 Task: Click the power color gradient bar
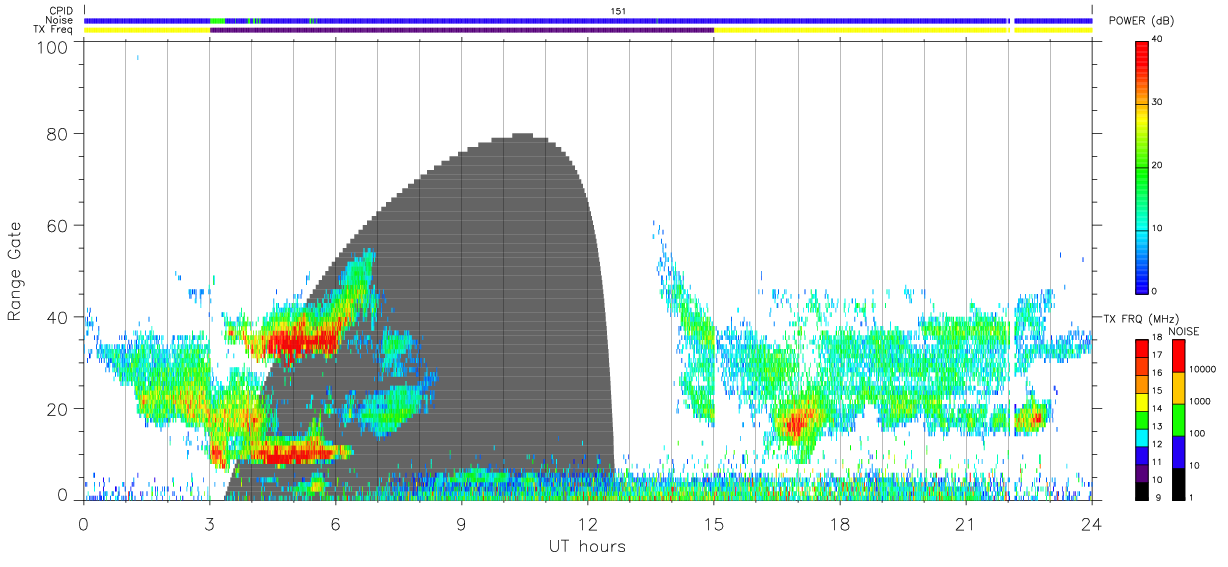pos(1141,166)
